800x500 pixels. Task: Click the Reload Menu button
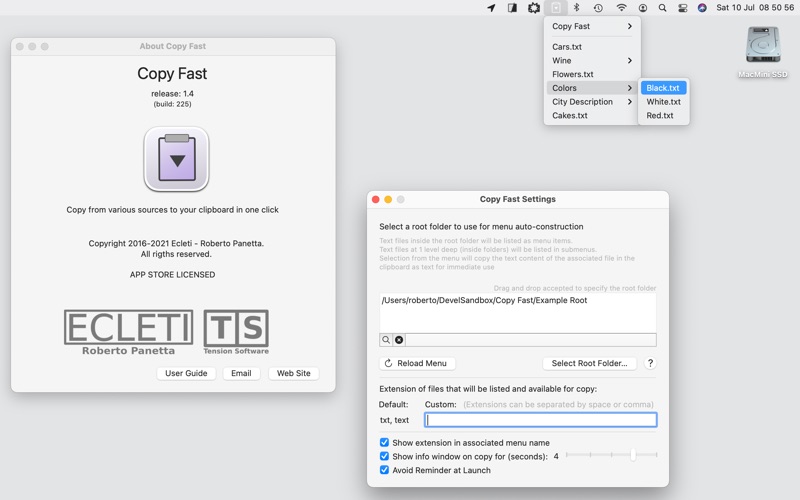(416, 363)
